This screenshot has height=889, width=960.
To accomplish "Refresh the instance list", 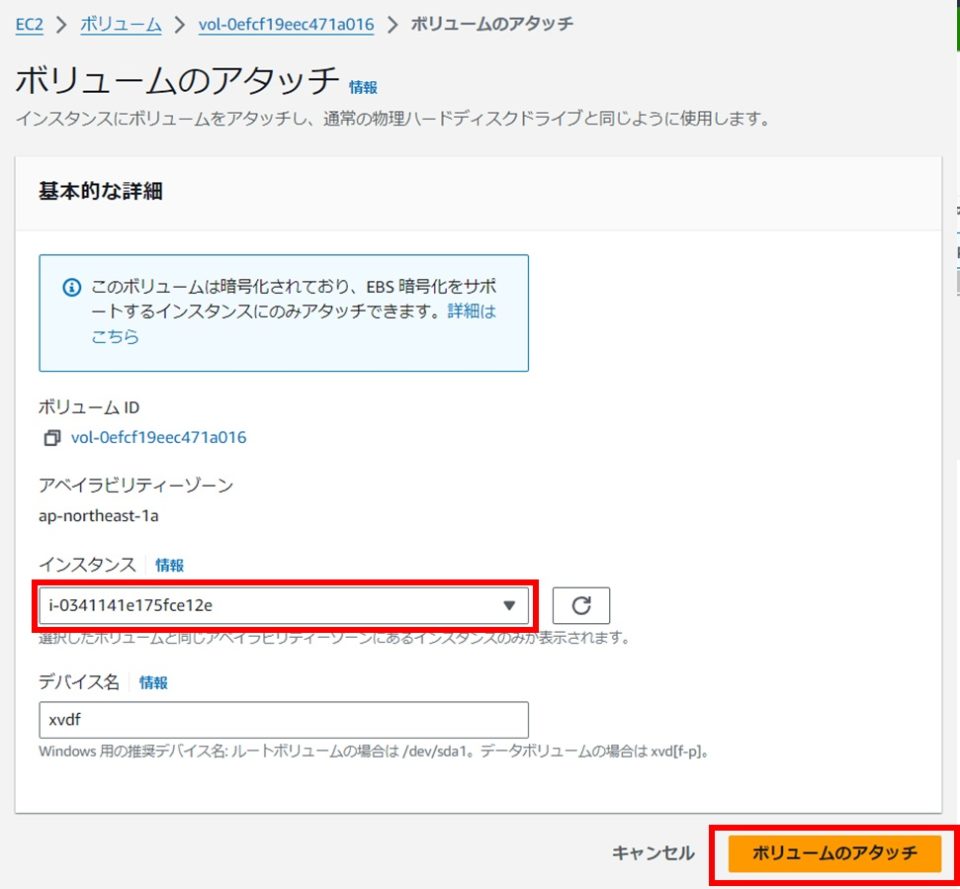I will click(581, 605).
